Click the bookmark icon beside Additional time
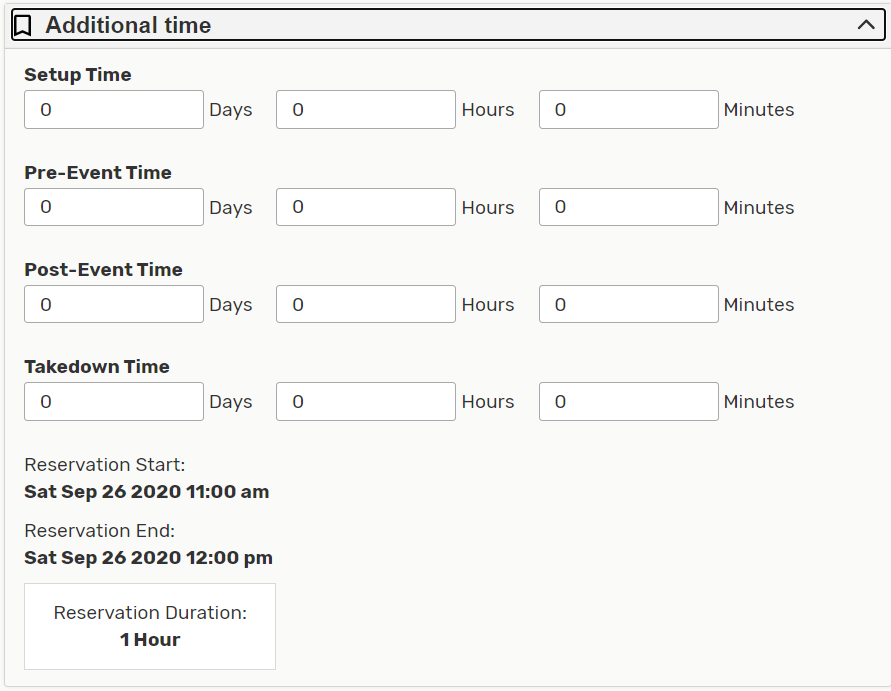 pyautogui.click(x=23, y=26)
